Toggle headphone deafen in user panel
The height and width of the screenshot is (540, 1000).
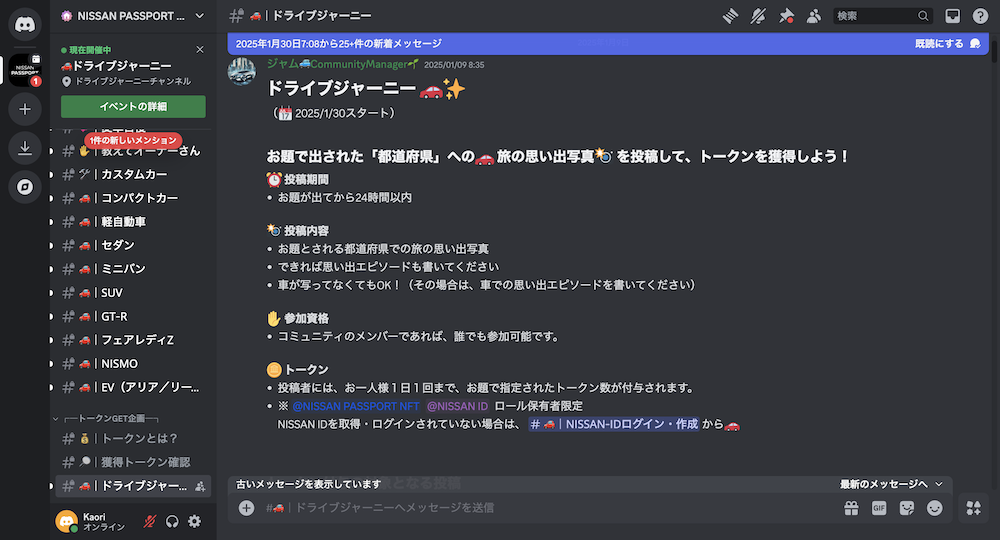tap(172, 522)
